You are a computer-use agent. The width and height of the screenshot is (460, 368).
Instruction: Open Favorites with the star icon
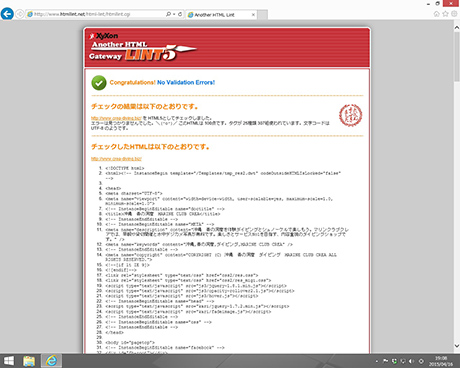[x=445, y=14]
